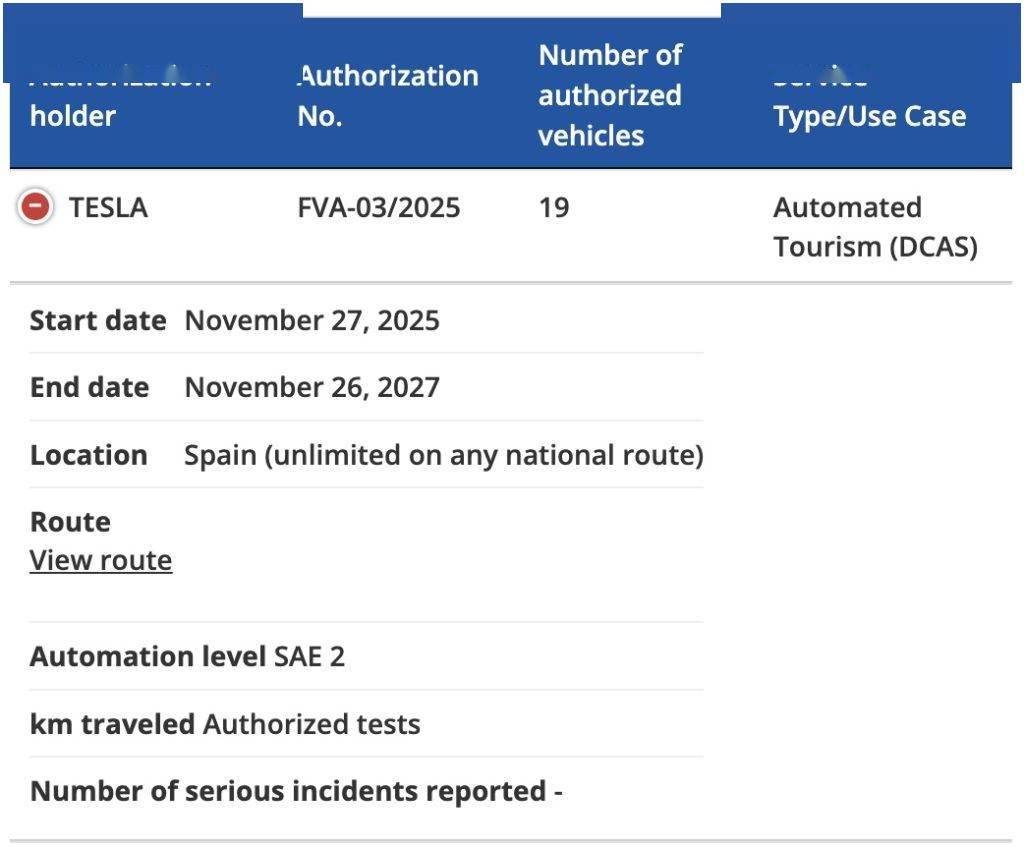
Task: Select the November 27, 2025 date value
Action: click(312, 320)
